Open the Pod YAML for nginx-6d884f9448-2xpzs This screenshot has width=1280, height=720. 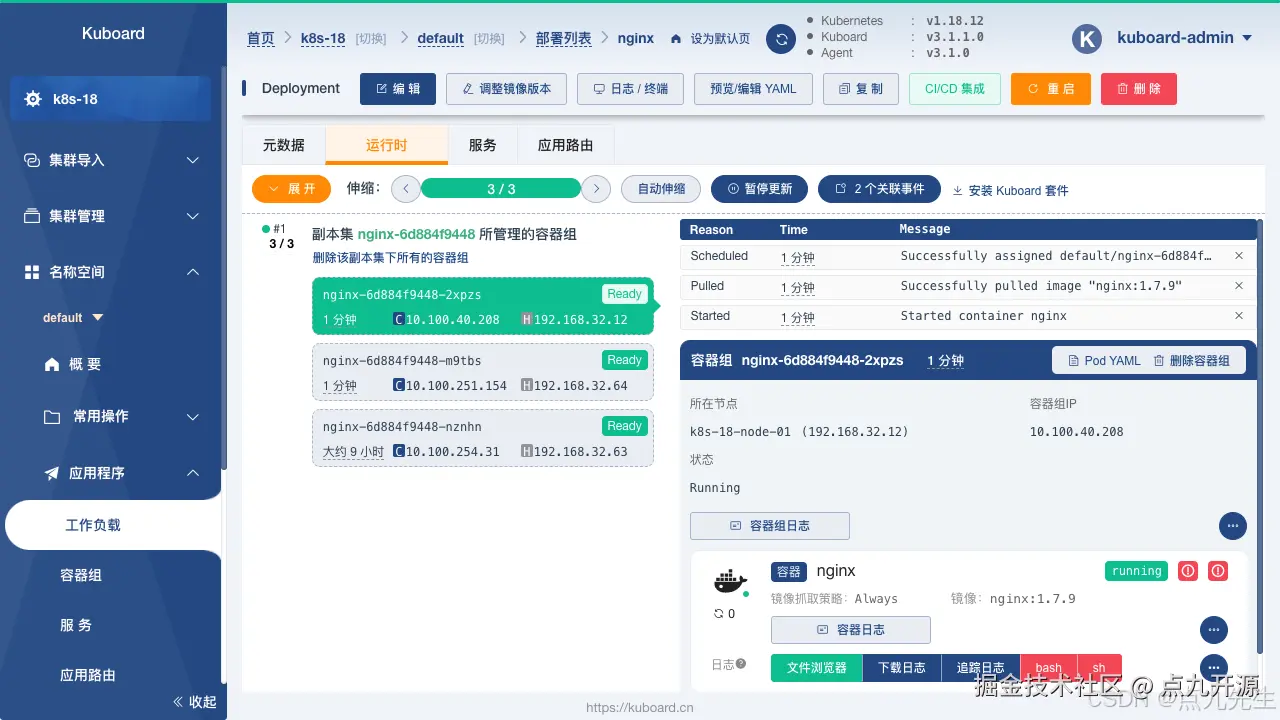click(x=1101, y=360)
